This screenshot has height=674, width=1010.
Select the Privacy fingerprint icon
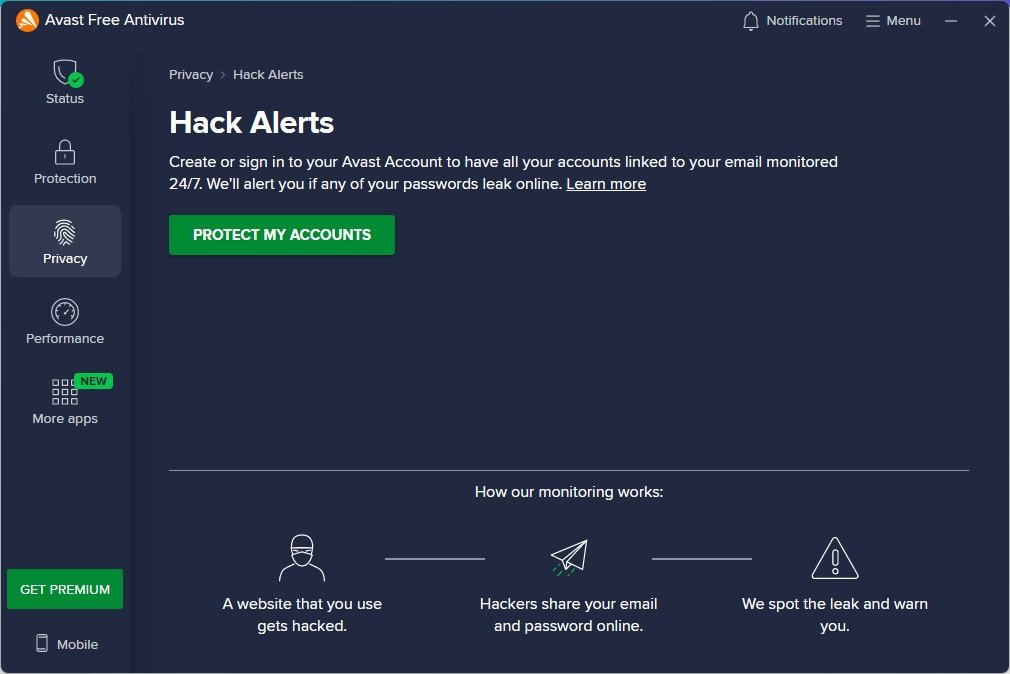pyautogui.click(x=64, y=233)
